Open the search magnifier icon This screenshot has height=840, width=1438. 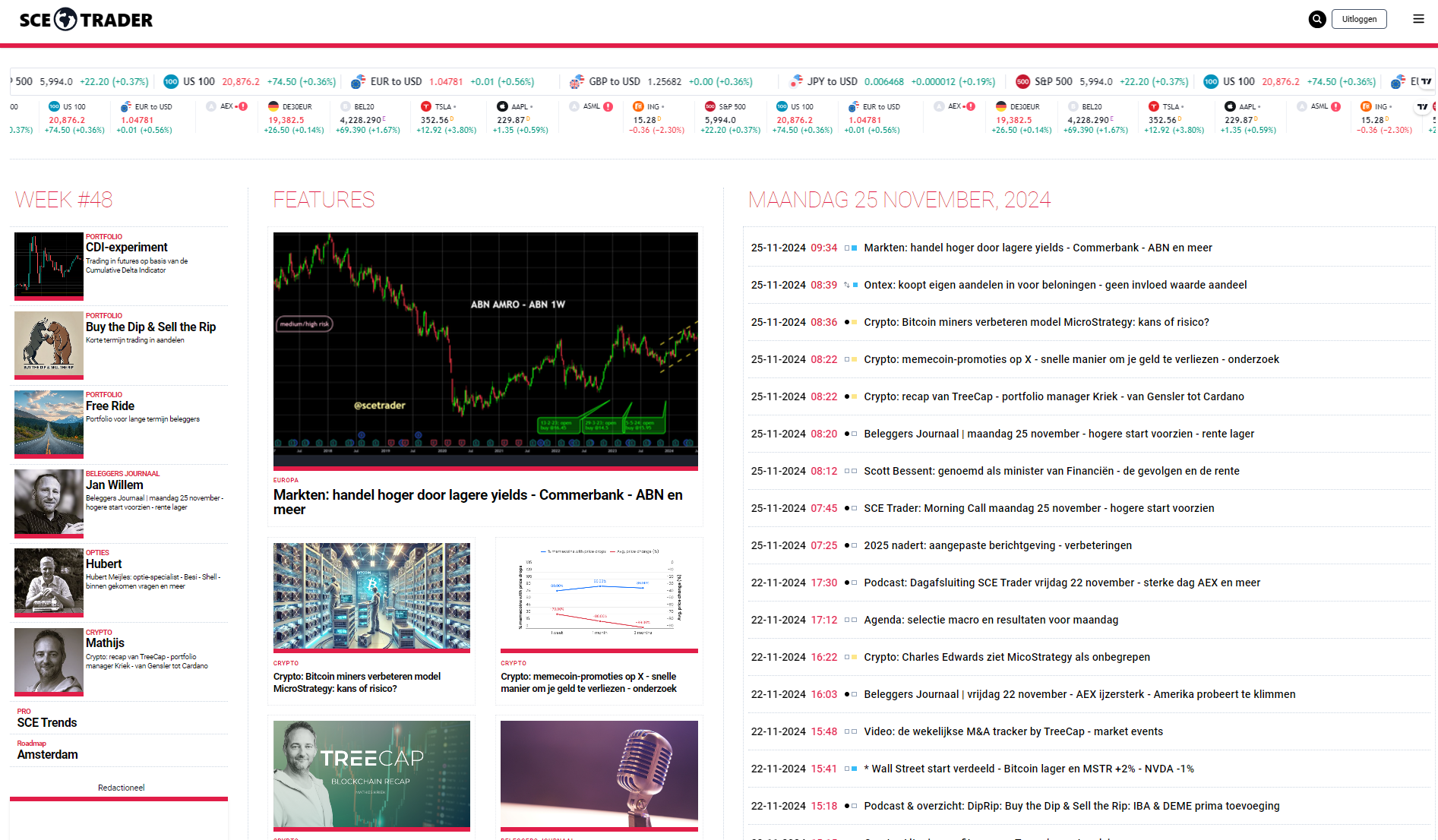pos(1317,20)
